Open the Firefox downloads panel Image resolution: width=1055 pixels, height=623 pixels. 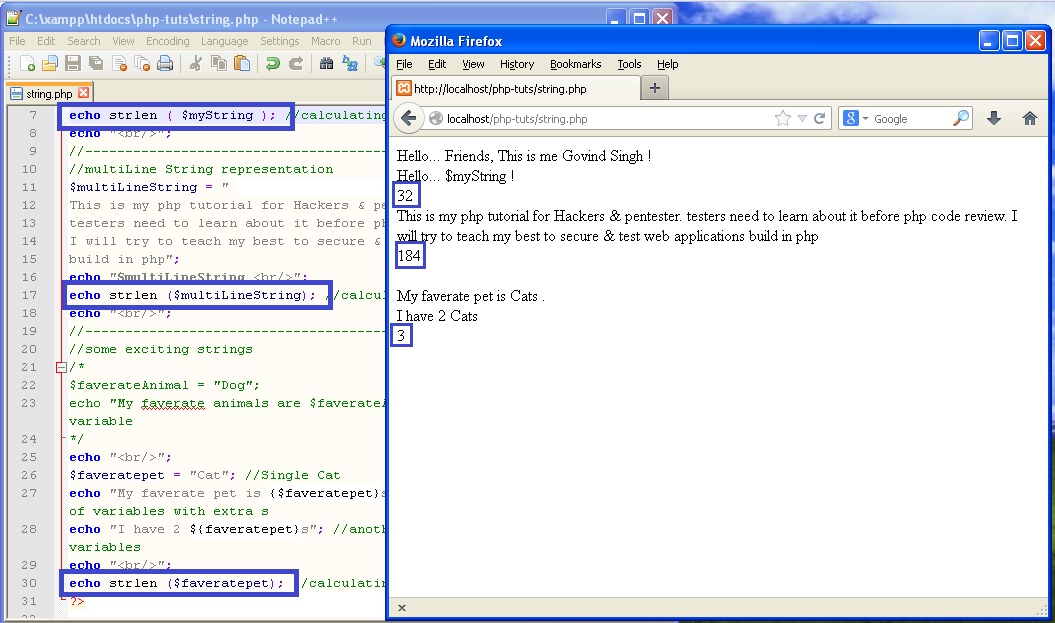(993, 118)
